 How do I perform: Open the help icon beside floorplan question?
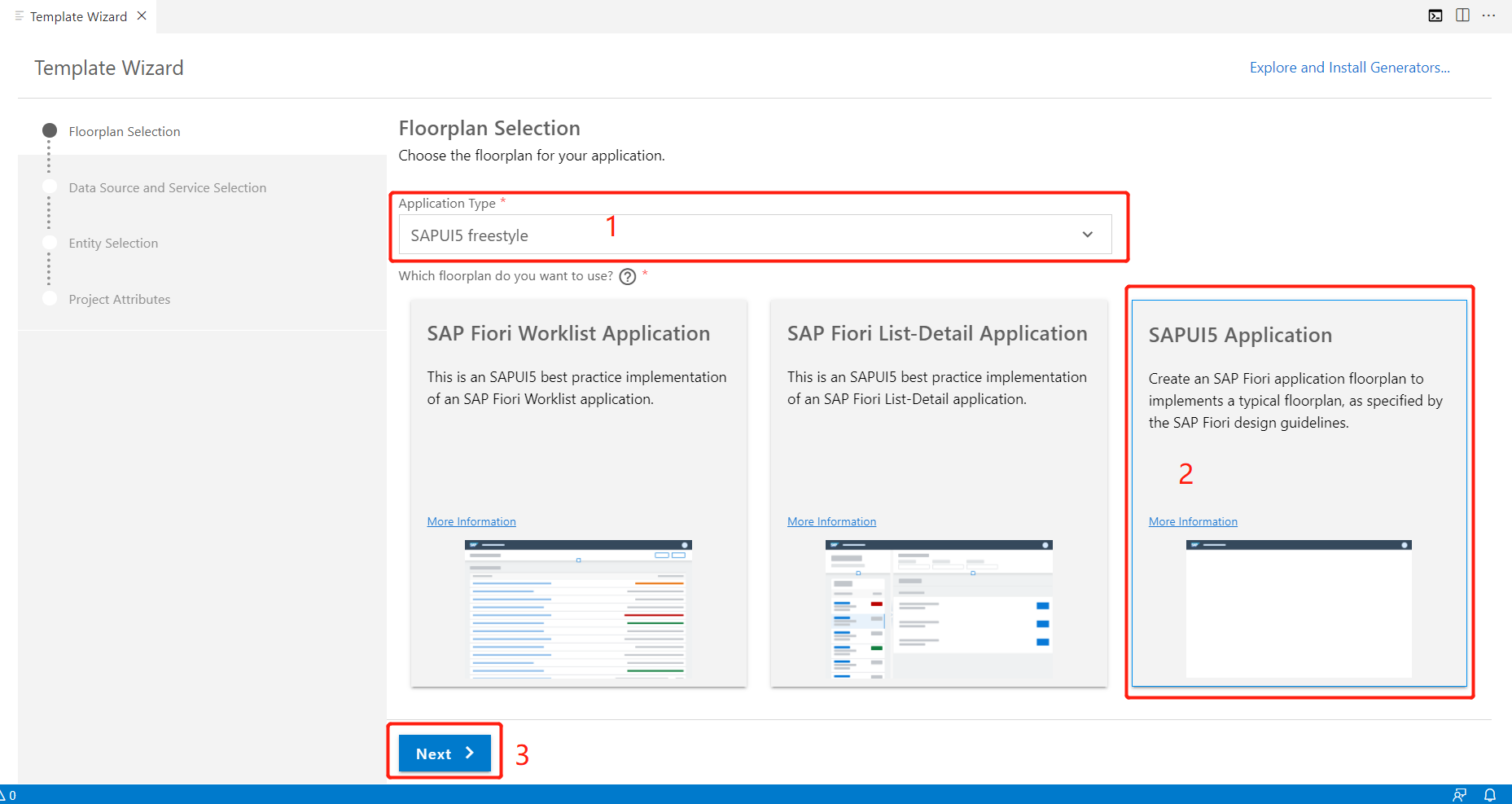point(628,277)
